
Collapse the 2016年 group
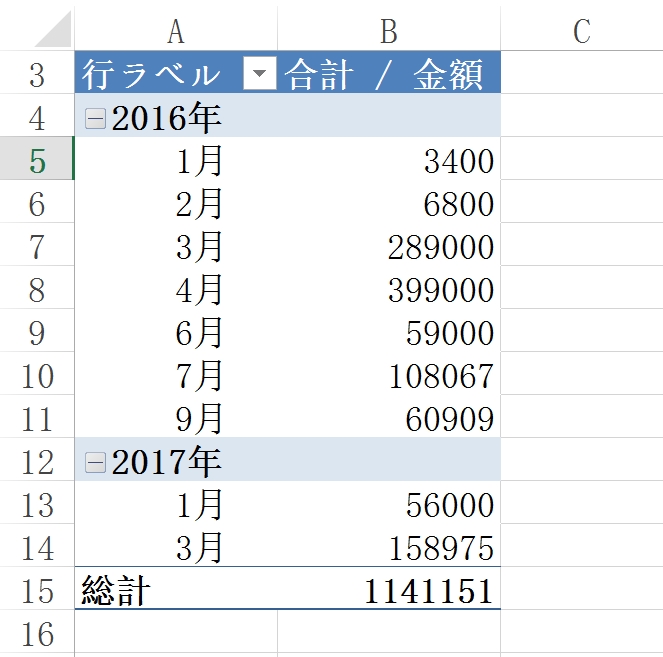(96, 119)
